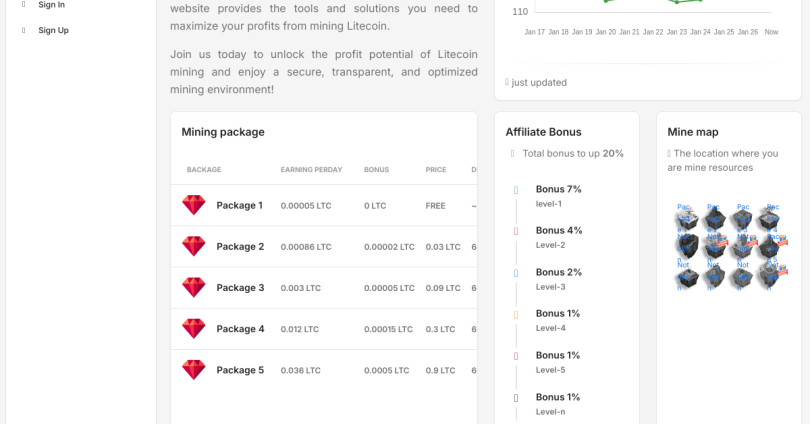Viewport: 810px width, 424px height.
Task: Open the Sign Up menu item
Action: pos(53,30)
